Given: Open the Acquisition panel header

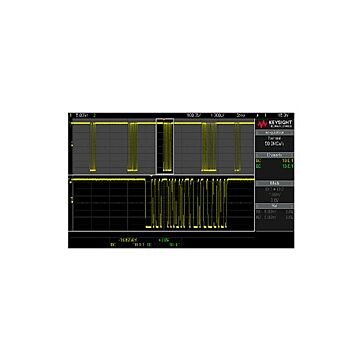Looking at the screenshot, I should 275,132.
